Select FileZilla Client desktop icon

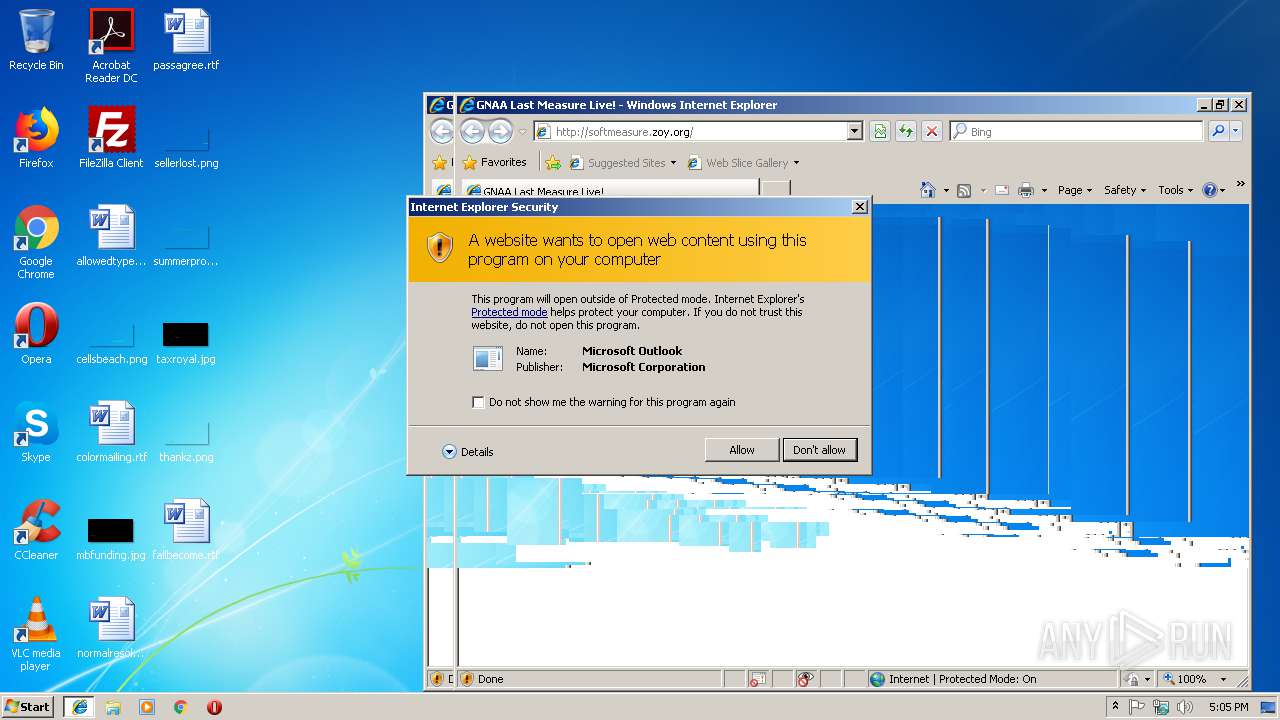(111, 138)
